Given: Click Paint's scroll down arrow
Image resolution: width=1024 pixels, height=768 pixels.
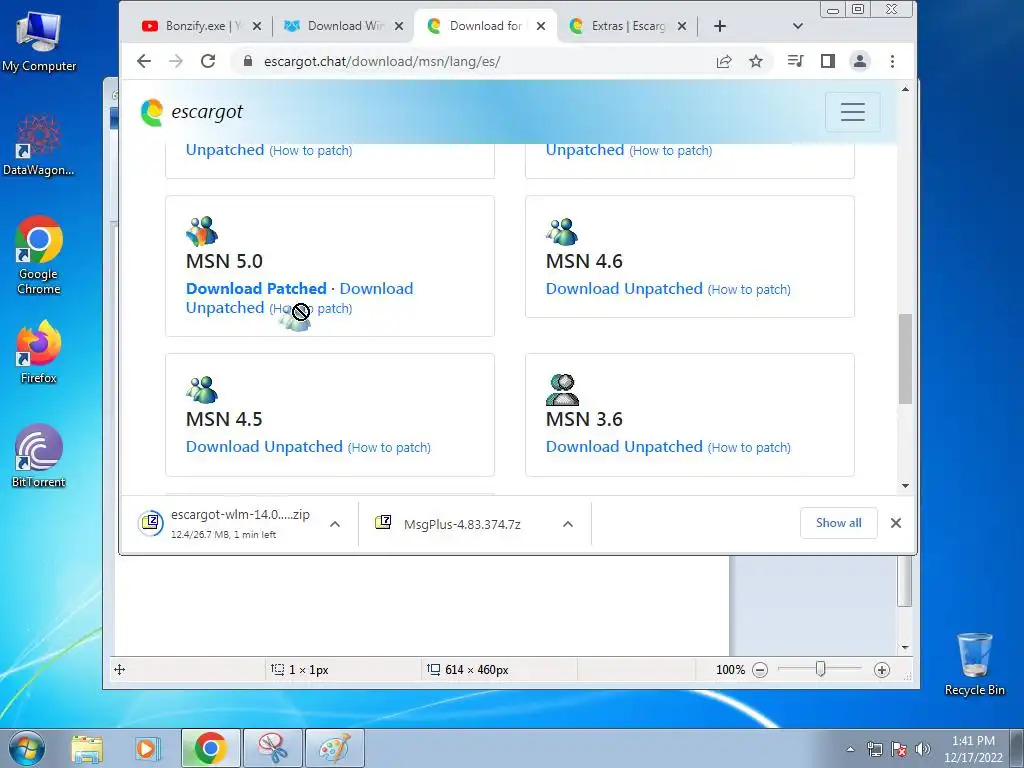Looking at the screenshot, I should click(x=905, y=647).
